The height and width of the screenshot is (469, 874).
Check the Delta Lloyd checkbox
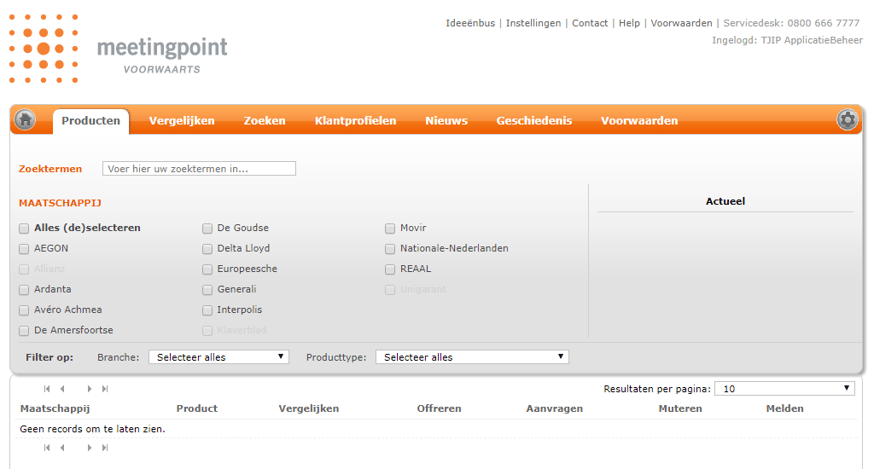click(207, 249)
